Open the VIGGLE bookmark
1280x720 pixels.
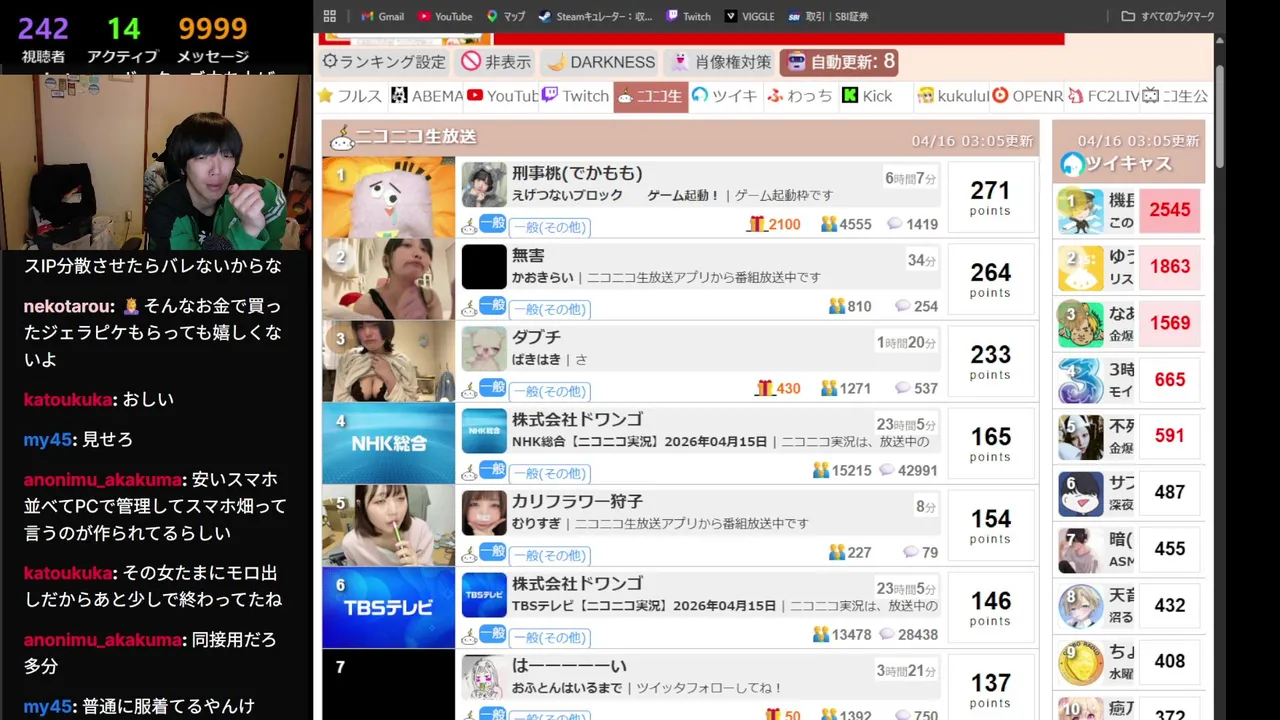pyautogui.click(x=749, y=16)
